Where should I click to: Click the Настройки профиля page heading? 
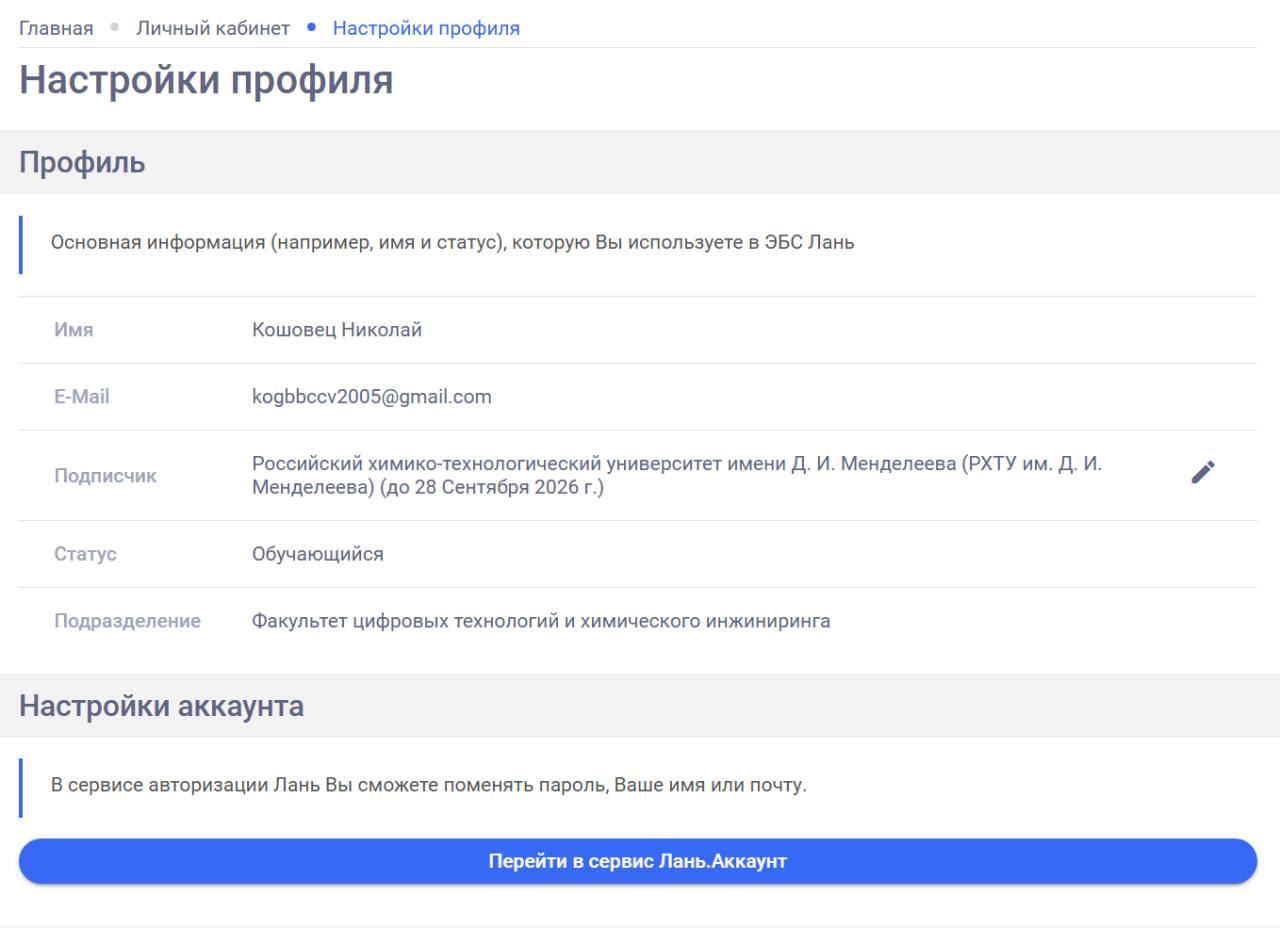[206, 80]
